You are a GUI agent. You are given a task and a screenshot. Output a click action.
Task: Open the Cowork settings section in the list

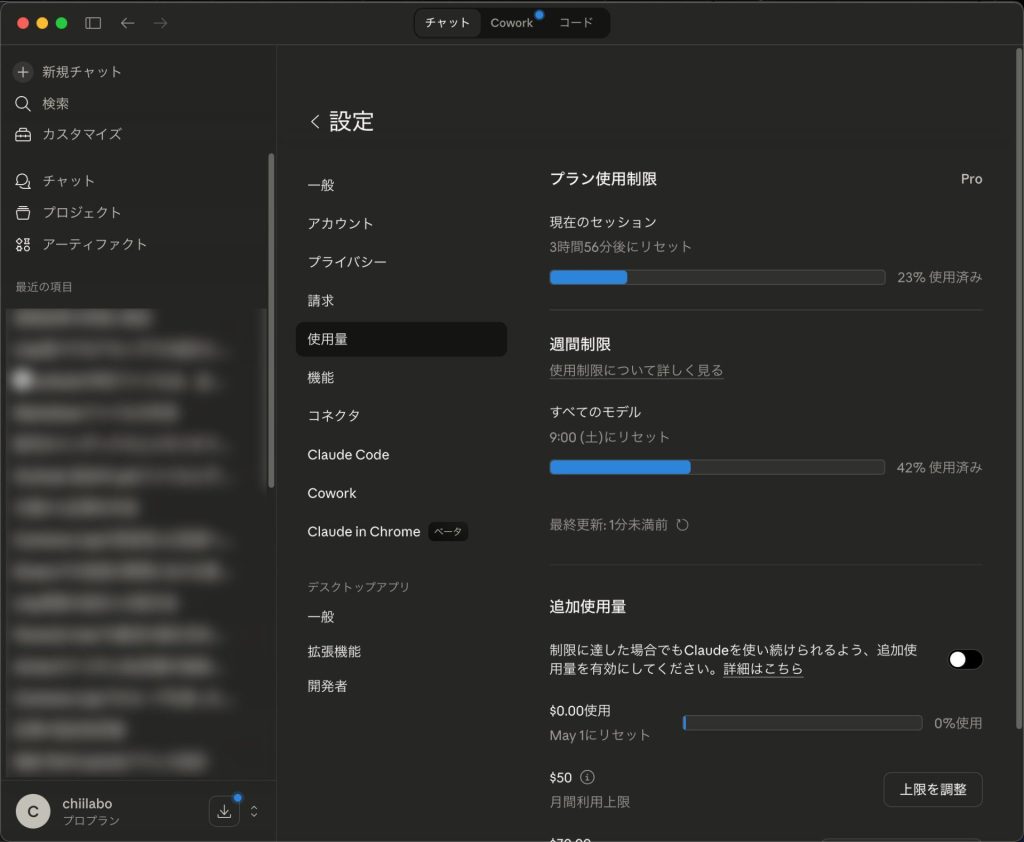pyautogui.click(x=401, y=493)
